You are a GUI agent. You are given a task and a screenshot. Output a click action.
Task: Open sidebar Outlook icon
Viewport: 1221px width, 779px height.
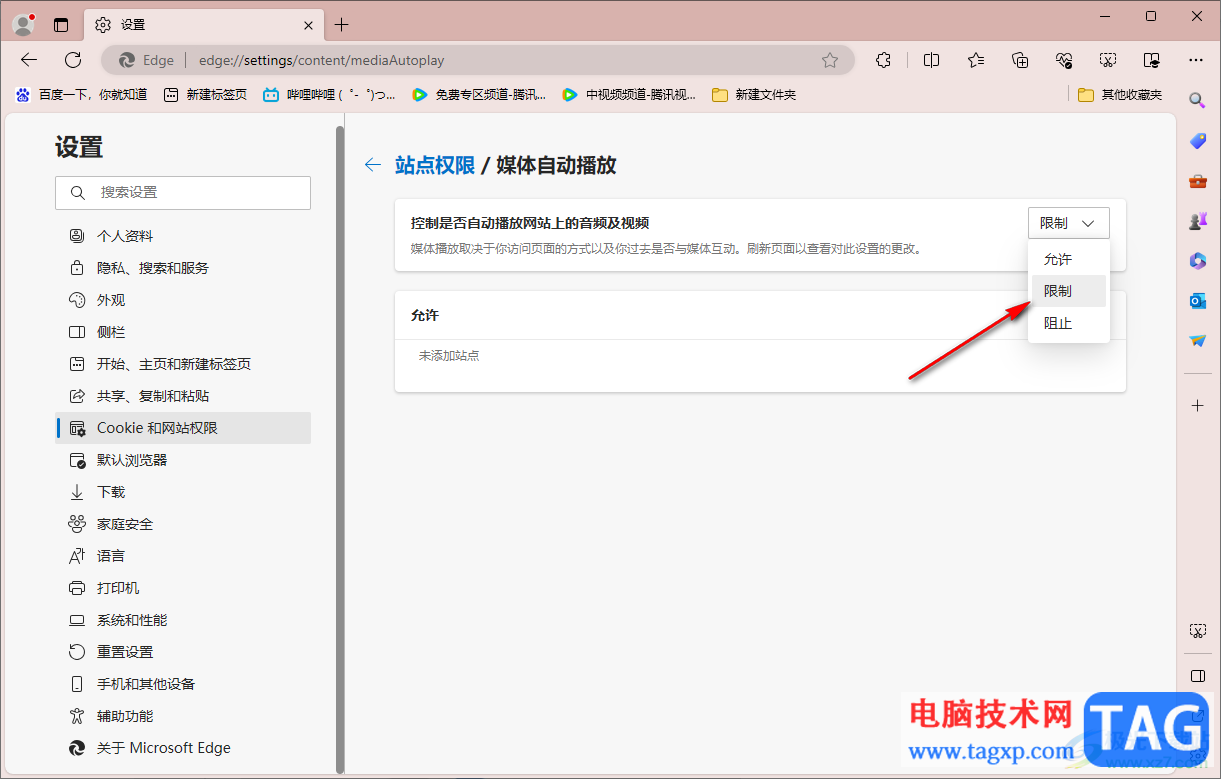pos(1197,301)
